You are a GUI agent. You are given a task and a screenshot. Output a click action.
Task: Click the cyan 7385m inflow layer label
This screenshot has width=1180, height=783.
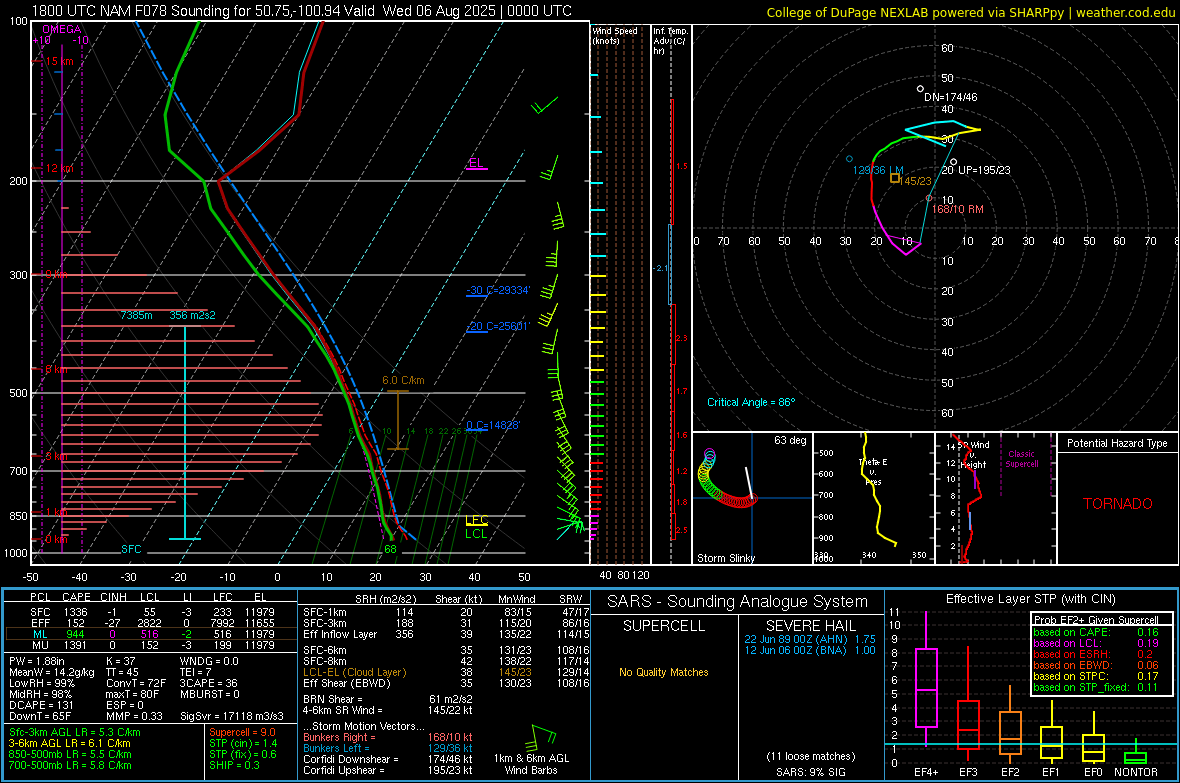point(136,315)
